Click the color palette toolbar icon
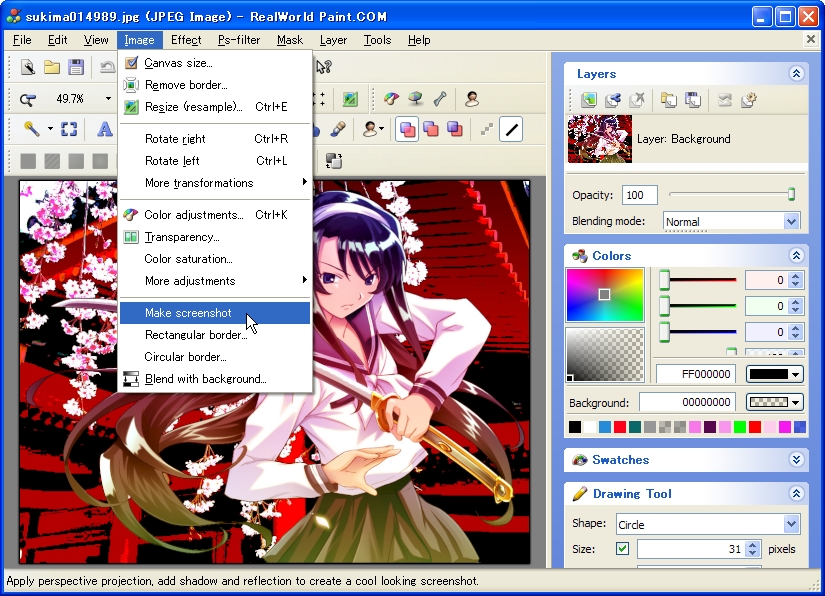The width and height of the screenshot is (825, 596). 391,99
